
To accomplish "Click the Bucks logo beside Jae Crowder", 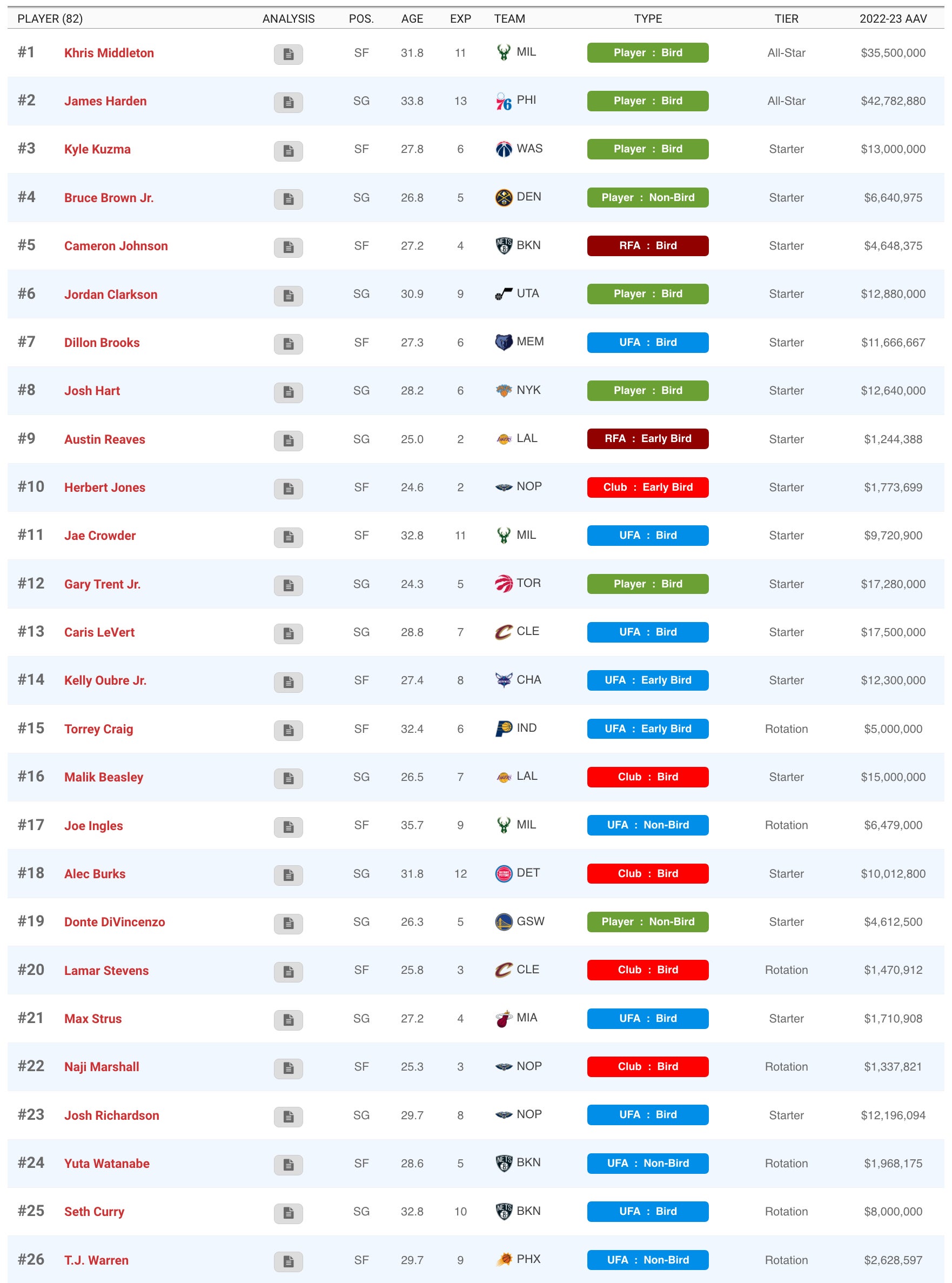I will tap(503, 536).
